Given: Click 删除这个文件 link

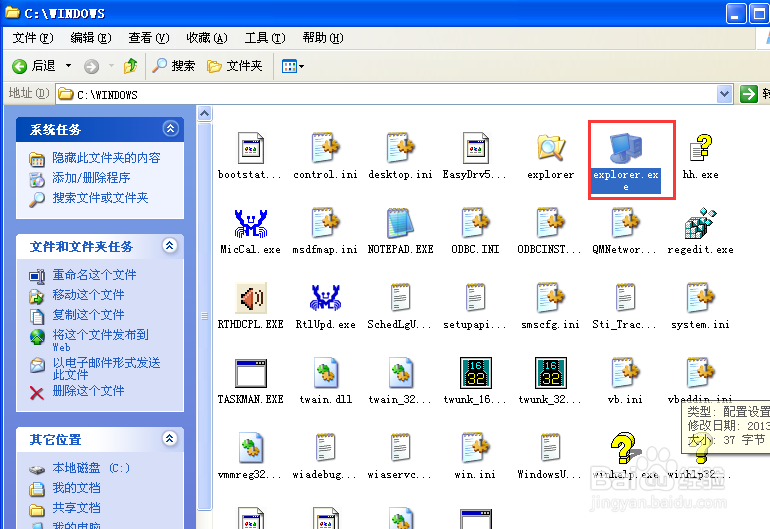Looking at the screenshot, I should coord(88,391).
